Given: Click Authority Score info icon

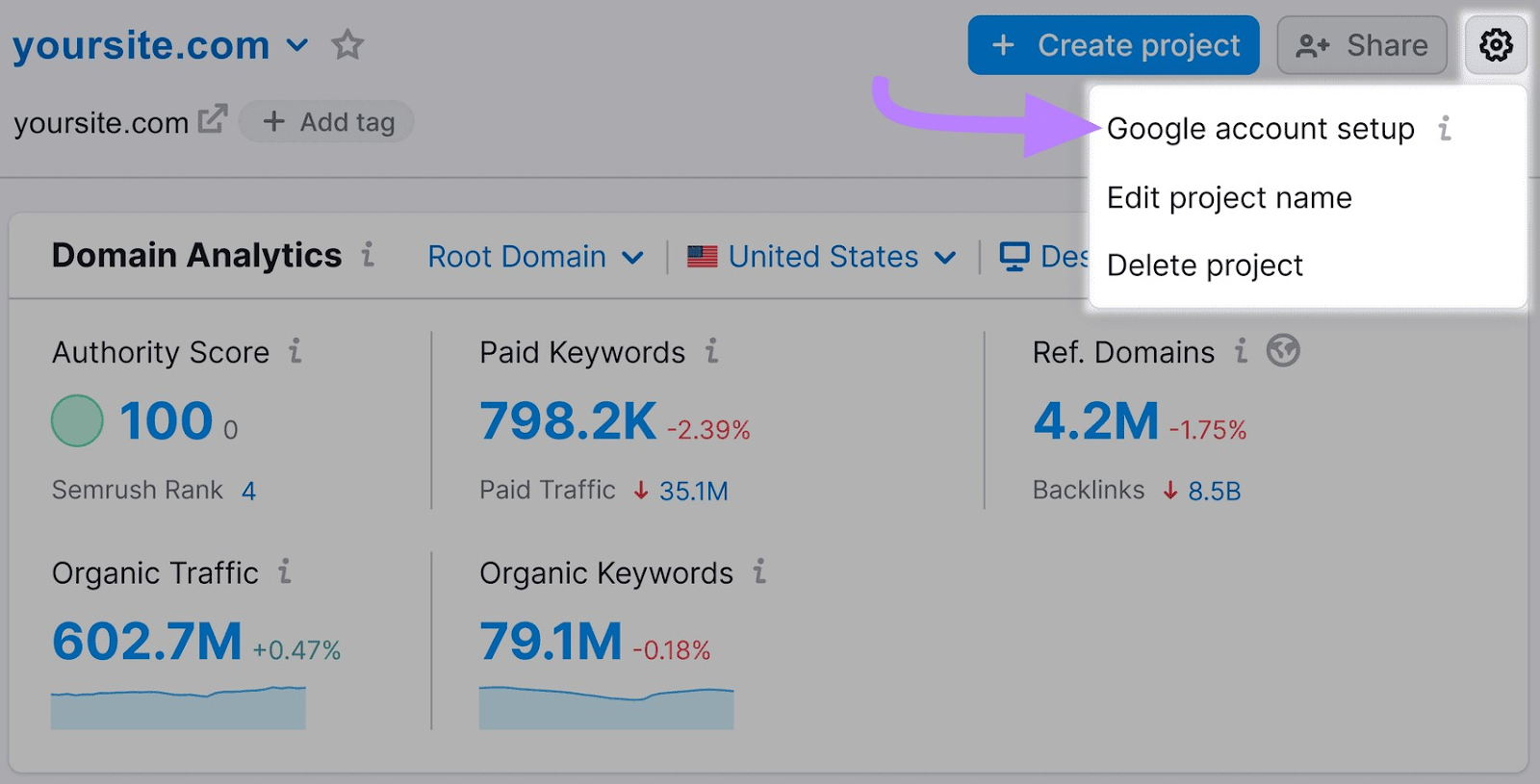Looking at the screenshot, I should click(x=295, y=351).
